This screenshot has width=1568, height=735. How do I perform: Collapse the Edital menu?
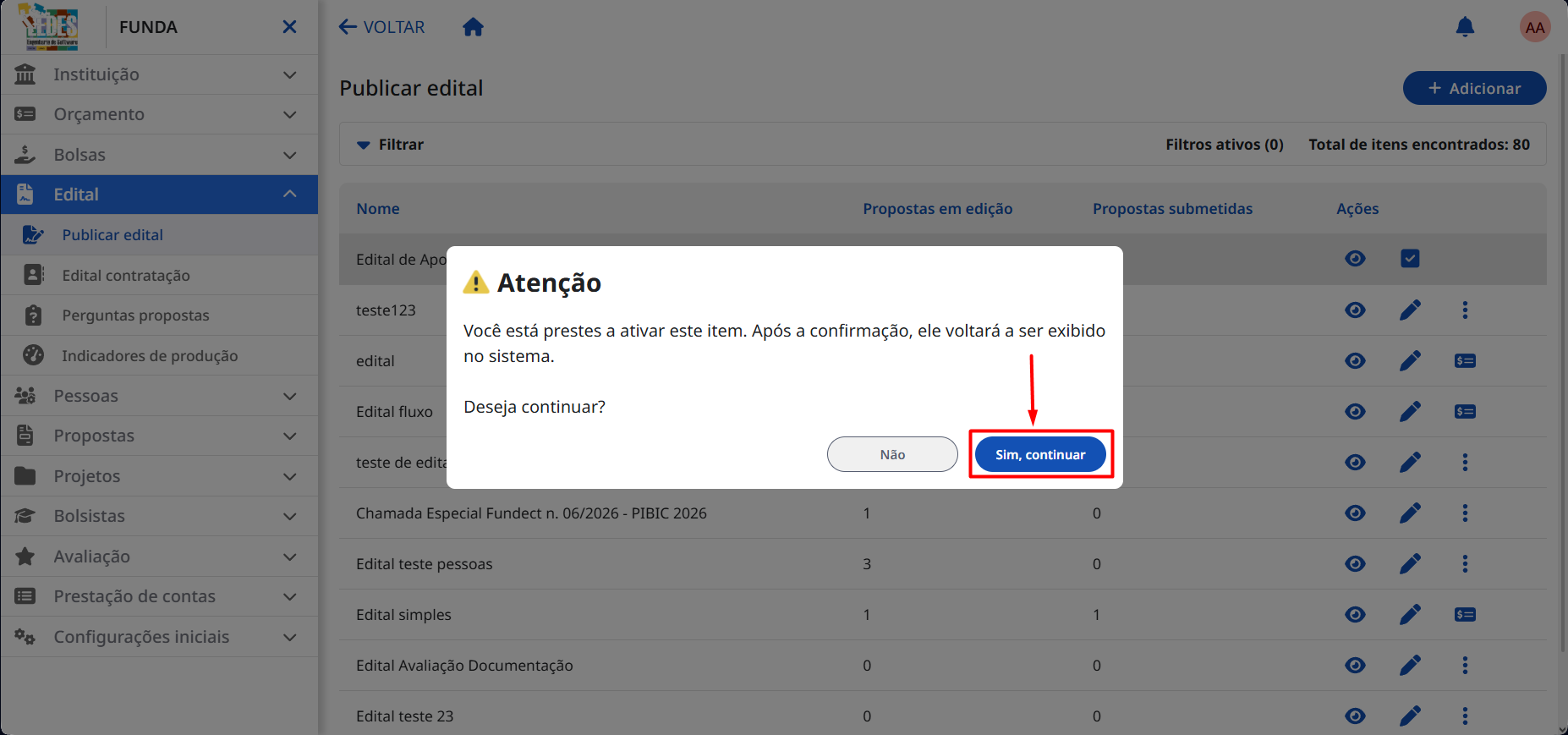[159, 195]
